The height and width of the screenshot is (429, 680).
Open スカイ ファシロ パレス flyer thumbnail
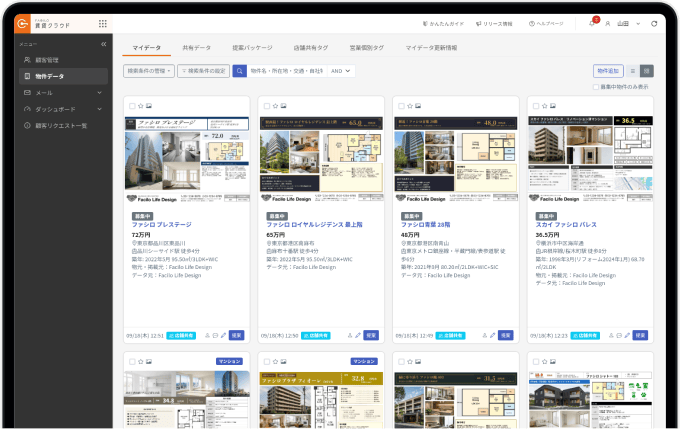tap(590, 159)
